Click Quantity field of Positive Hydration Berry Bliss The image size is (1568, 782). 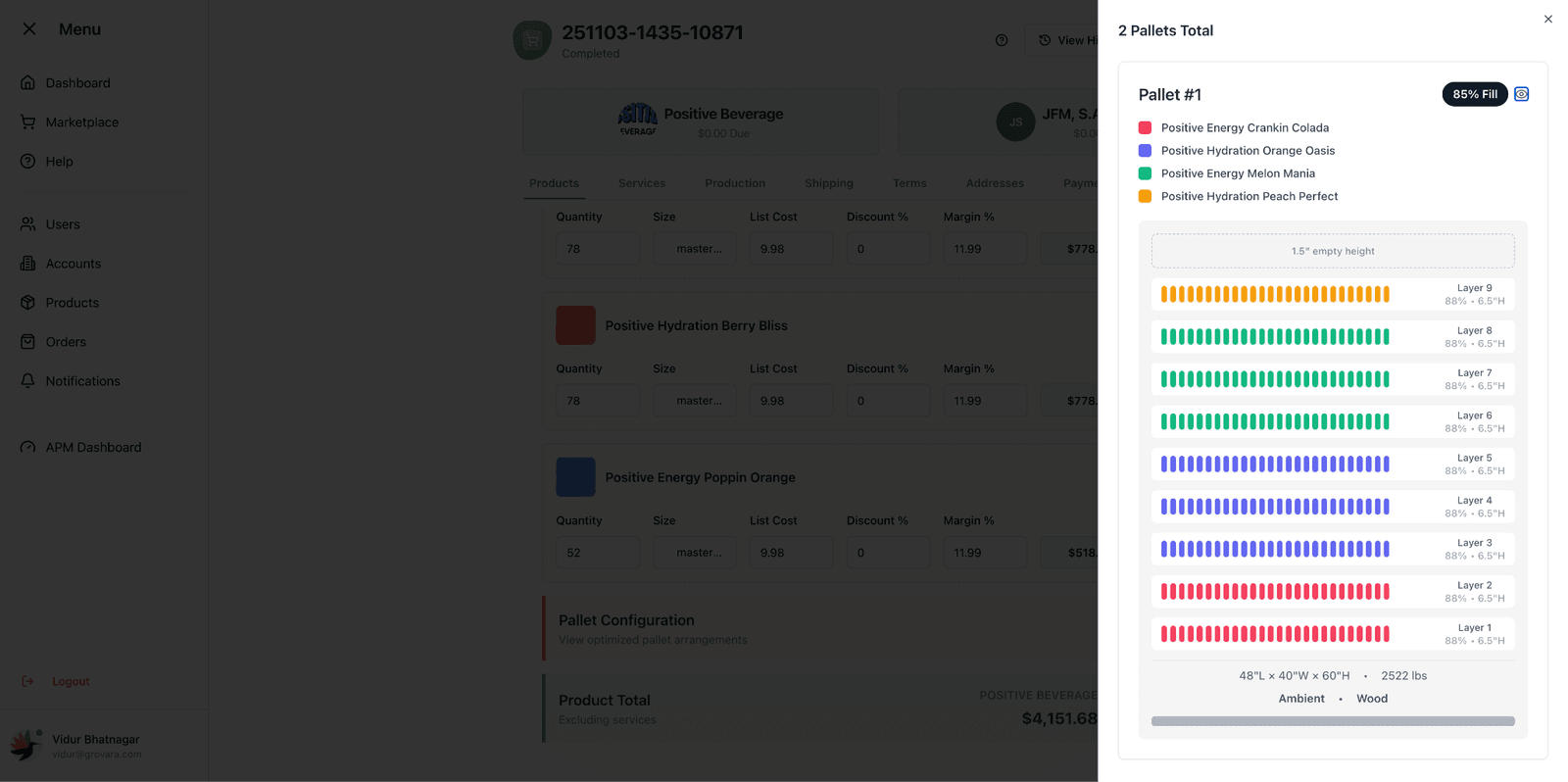point(598,401)
